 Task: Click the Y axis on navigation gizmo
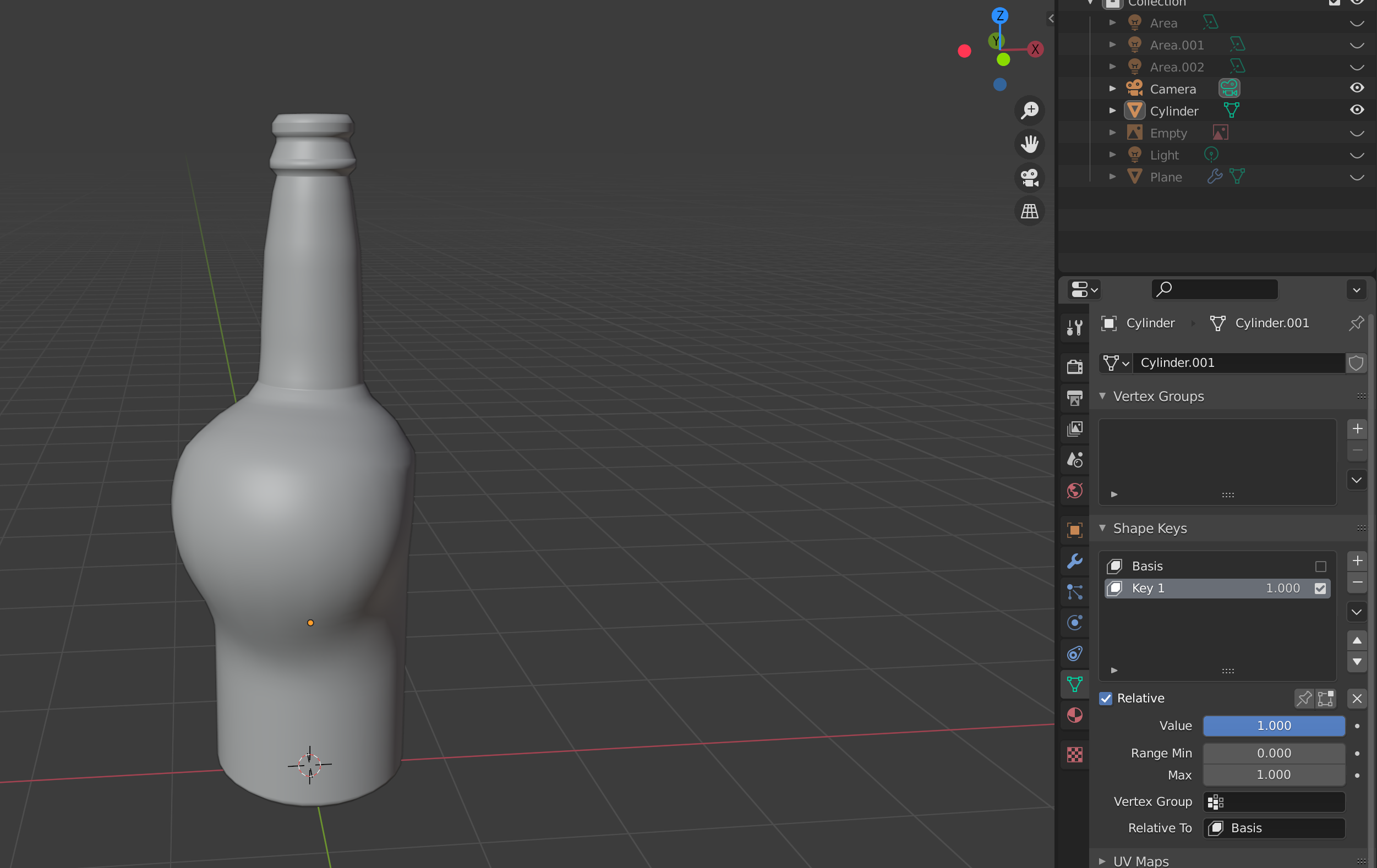996,41
